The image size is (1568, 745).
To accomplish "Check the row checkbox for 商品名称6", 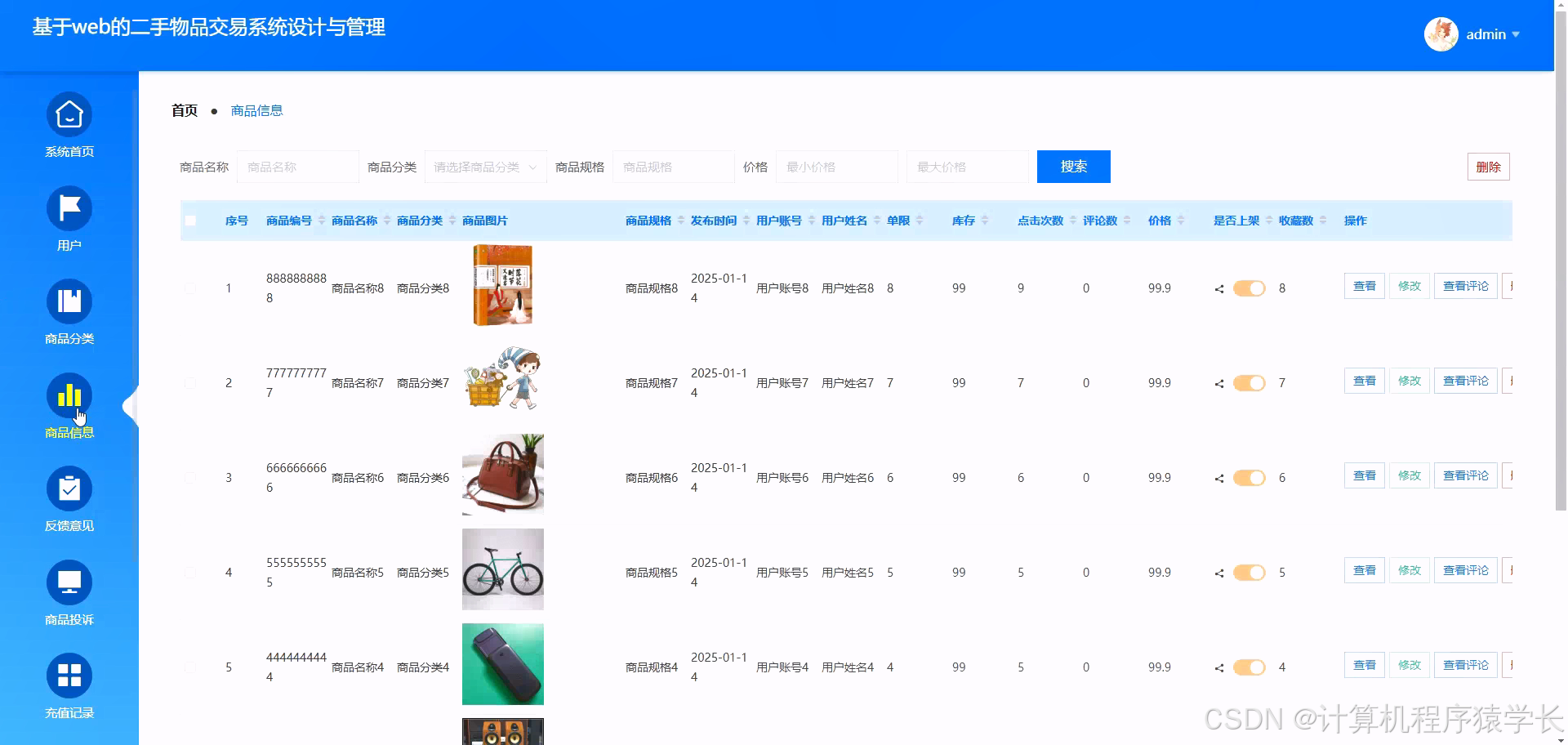I will tap(190, 478).
